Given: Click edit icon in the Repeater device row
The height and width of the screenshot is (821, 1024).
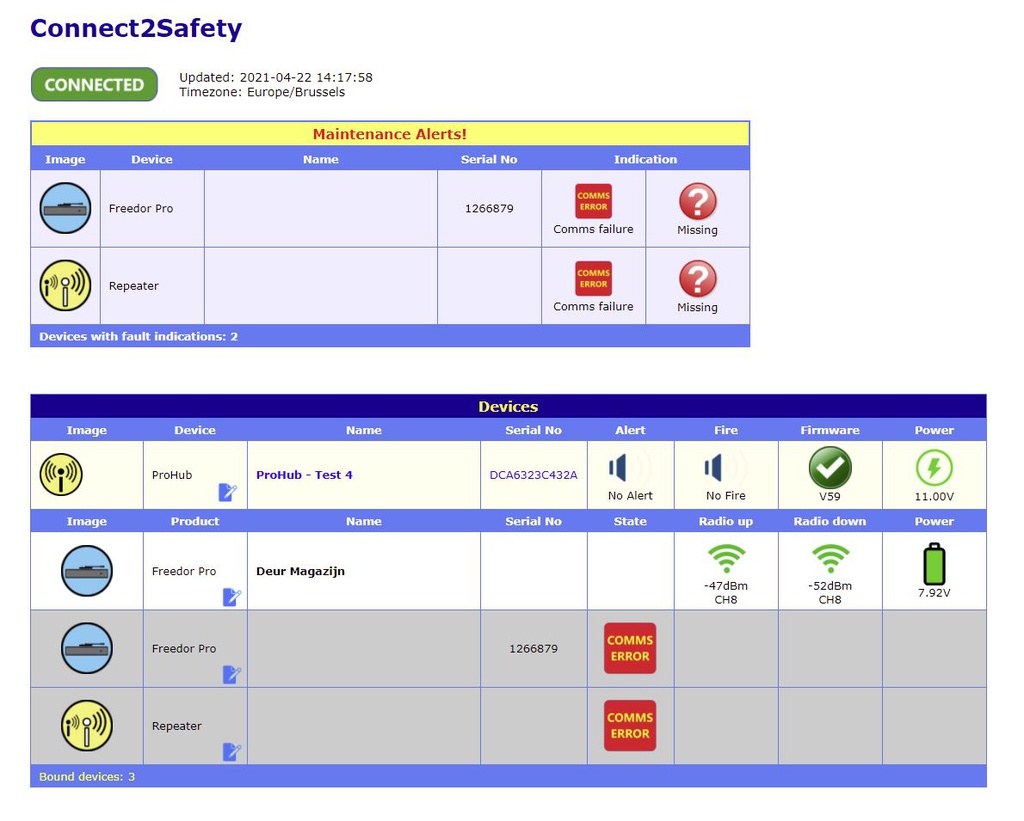Looking at the screenshot, I should pyautogui.click(x=231, y=751).
